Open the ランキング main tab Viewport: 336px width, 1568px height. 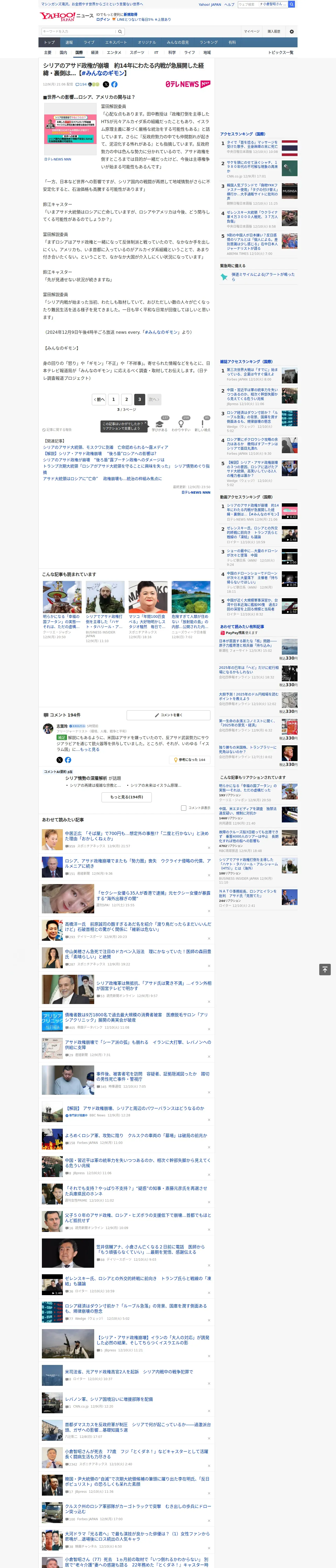[209, 42]
